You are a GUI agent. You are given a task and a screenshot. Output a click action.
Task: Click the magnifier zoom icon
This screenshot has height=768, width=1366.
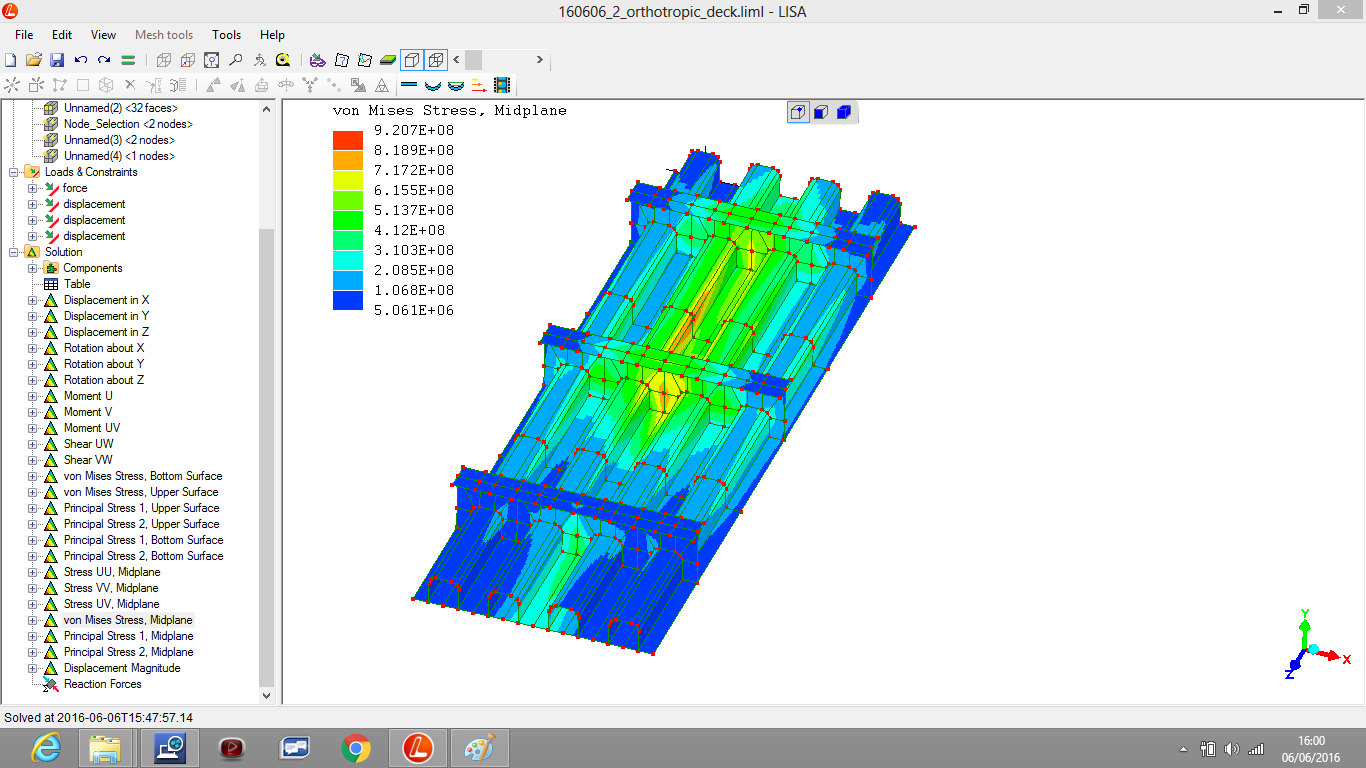pos(236,60)
